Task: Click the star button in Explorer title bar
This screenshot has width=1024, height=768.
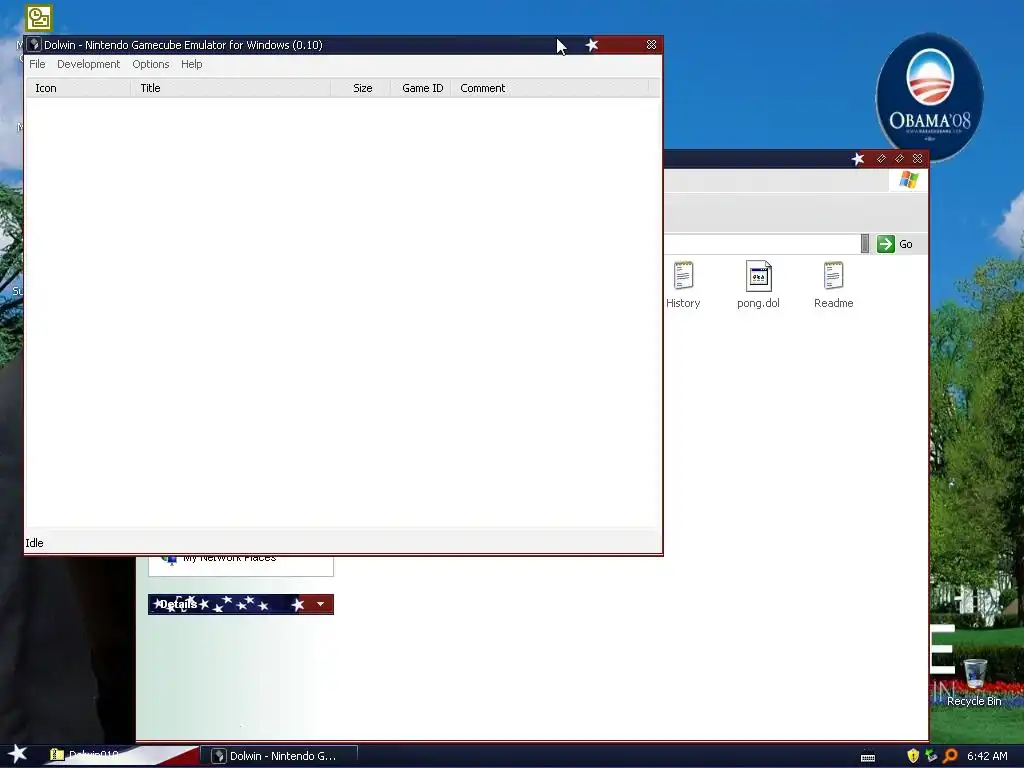Action: tap(858, 159)
